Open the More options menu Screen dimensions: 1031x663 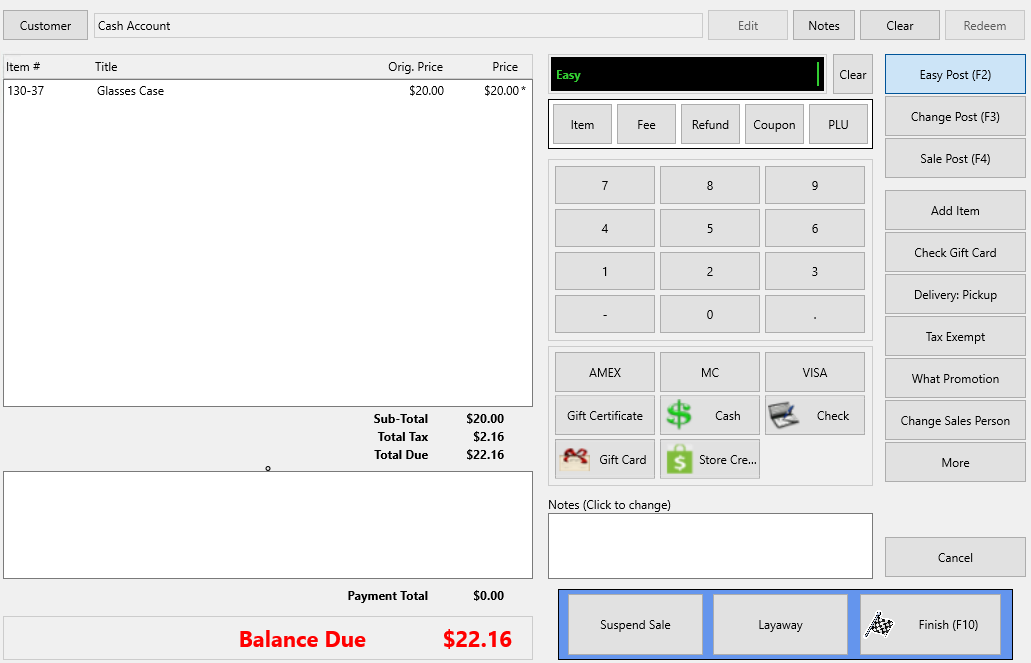point(955,462)
